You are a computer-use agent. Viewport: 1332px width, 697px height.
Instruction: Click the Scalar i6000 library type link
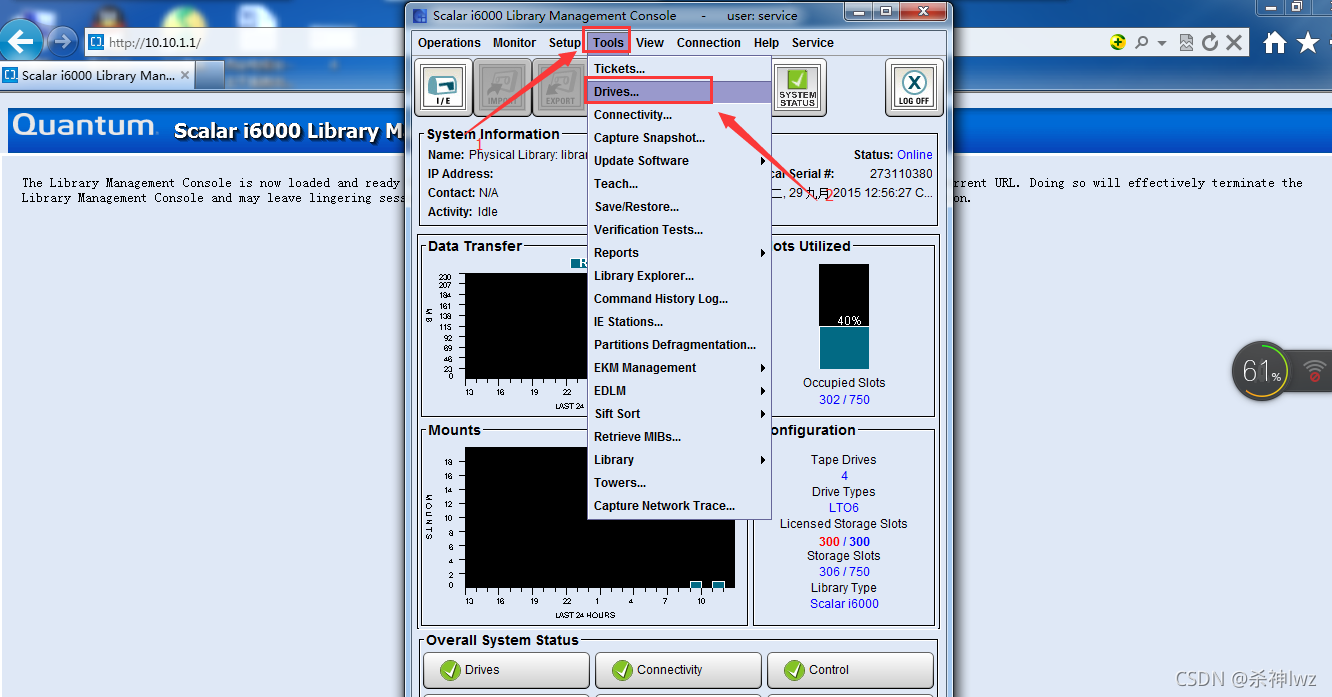[x=844, y=604]
